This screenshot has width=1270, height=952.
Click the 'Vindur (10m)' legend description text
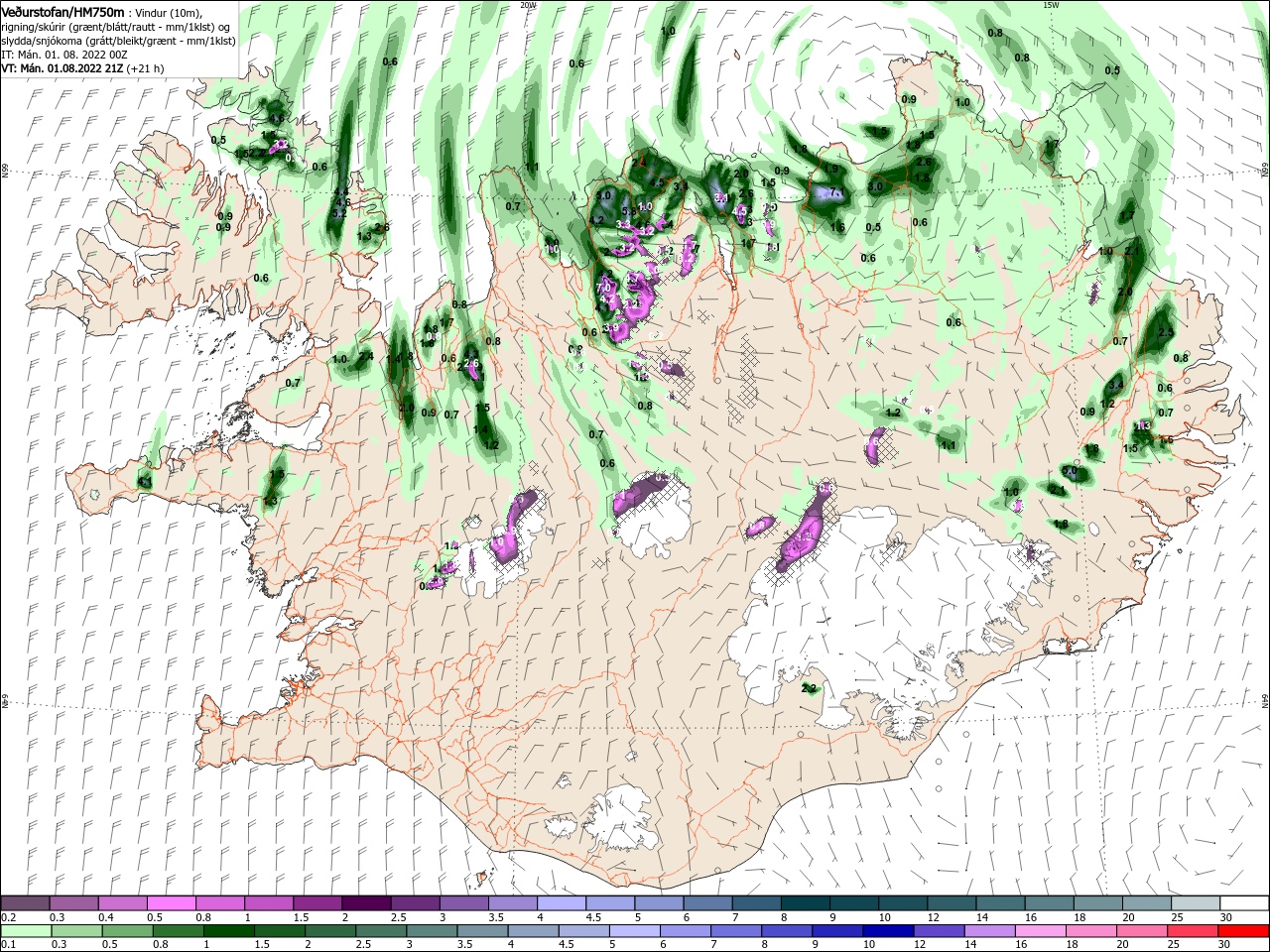click(169, 12)
